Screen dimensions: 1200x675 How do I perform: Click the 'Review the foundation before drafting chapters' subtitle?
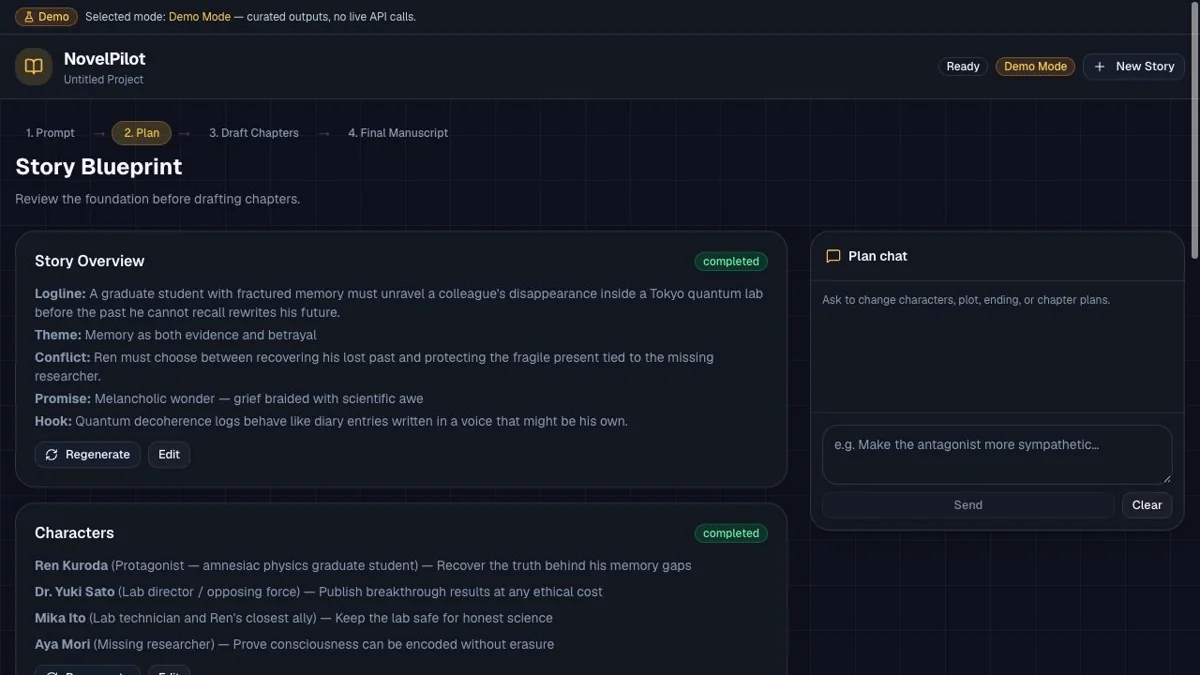click(158, 199)
